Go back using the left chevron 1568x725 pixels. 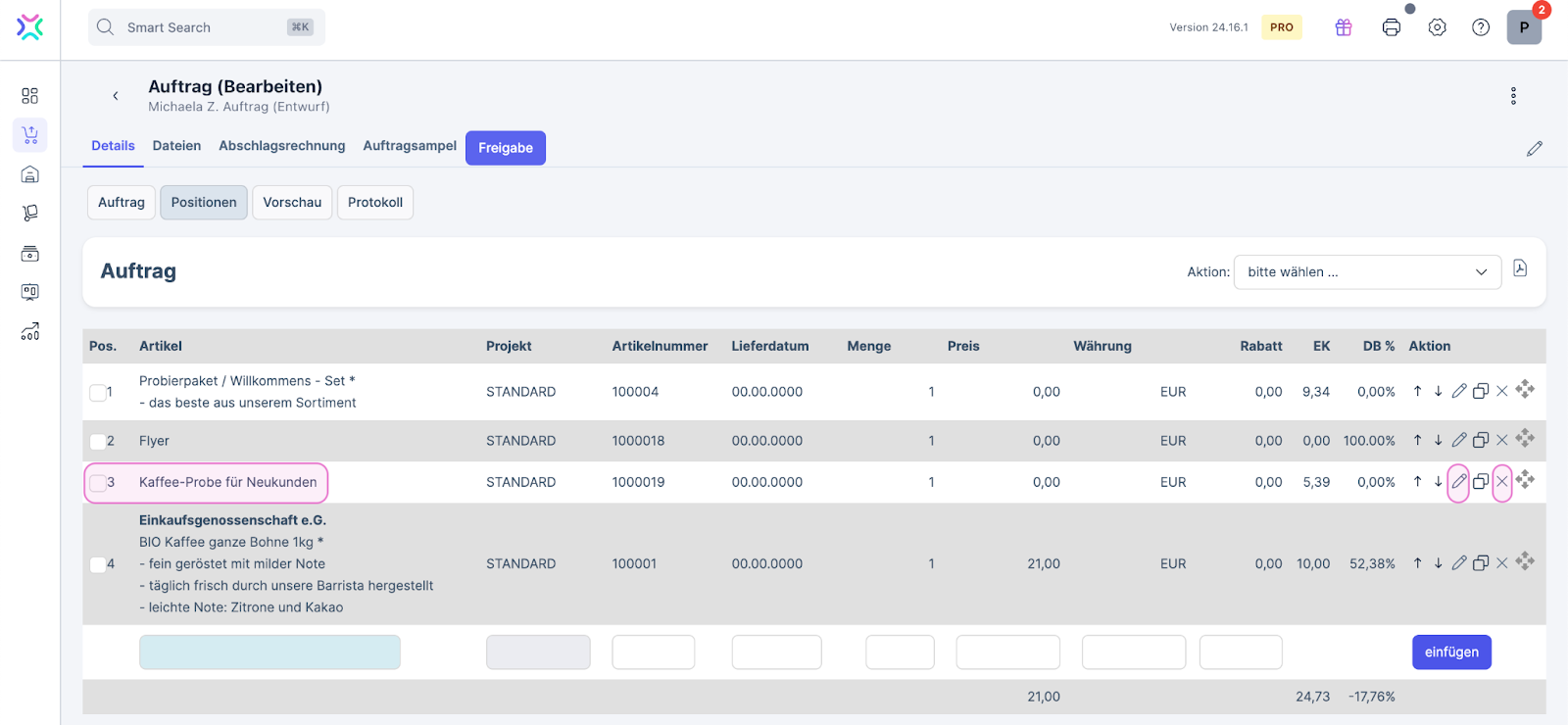116,96
